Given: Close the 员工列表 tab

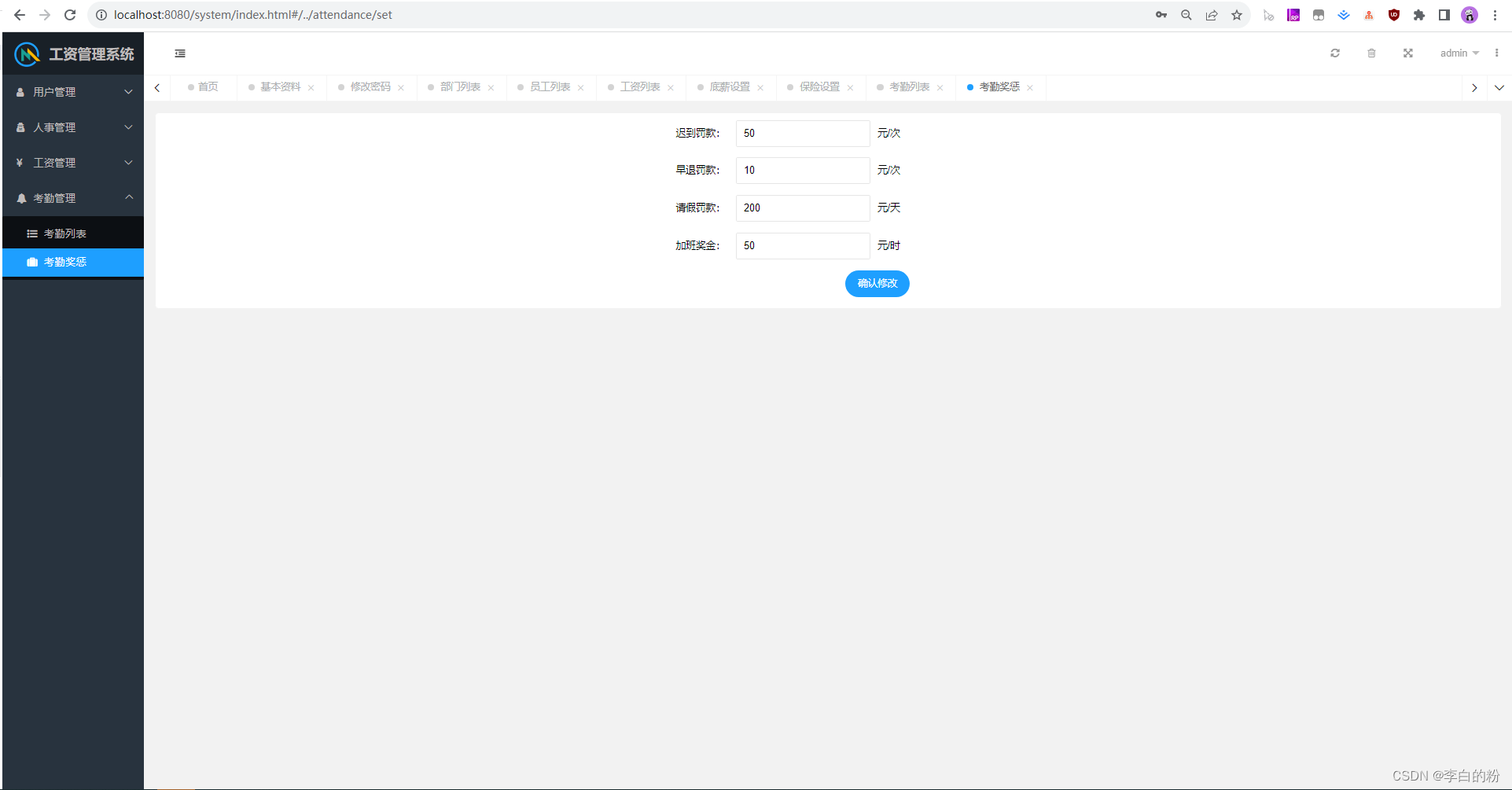Looking at the screenshot, I should point(580,88).
